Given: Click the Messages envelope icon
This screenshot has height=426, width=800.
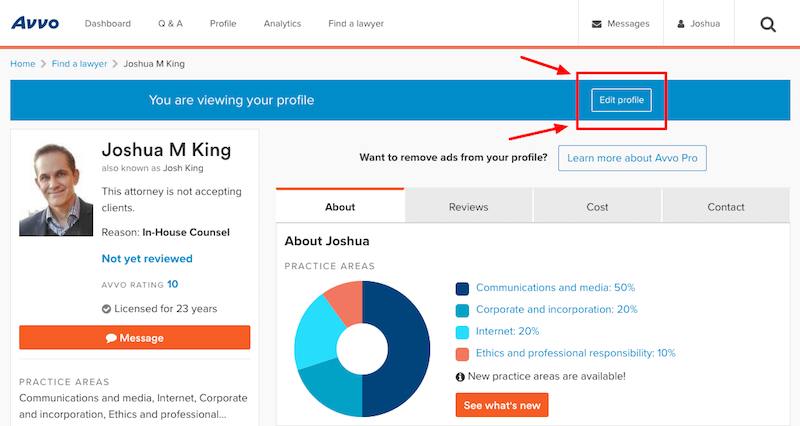Looking at the screenshot, I should [596, 24].
